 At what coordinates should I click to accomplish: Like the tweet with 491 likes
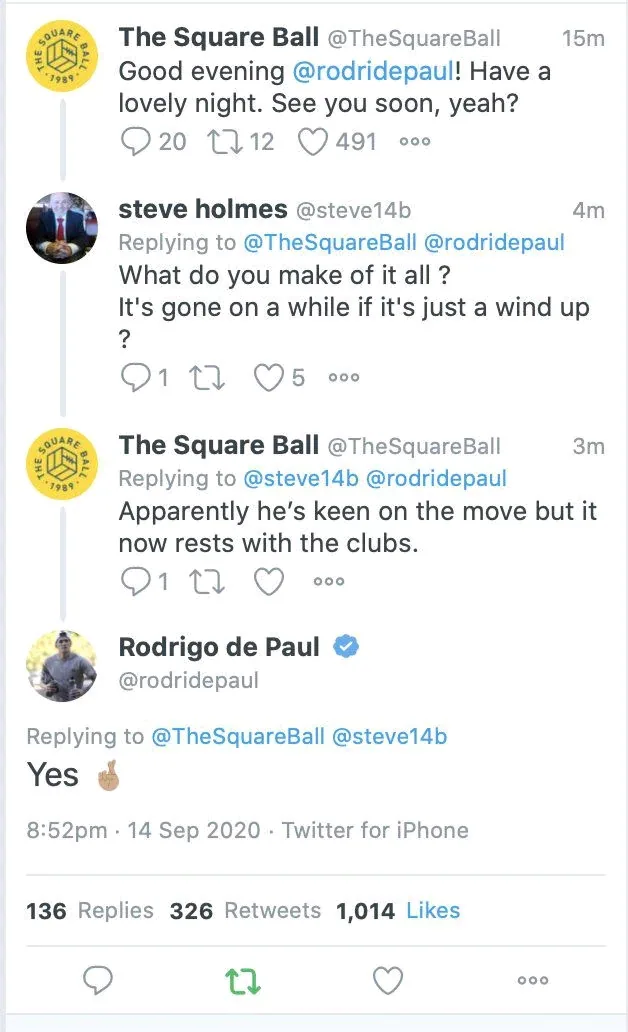pos(313,142)
